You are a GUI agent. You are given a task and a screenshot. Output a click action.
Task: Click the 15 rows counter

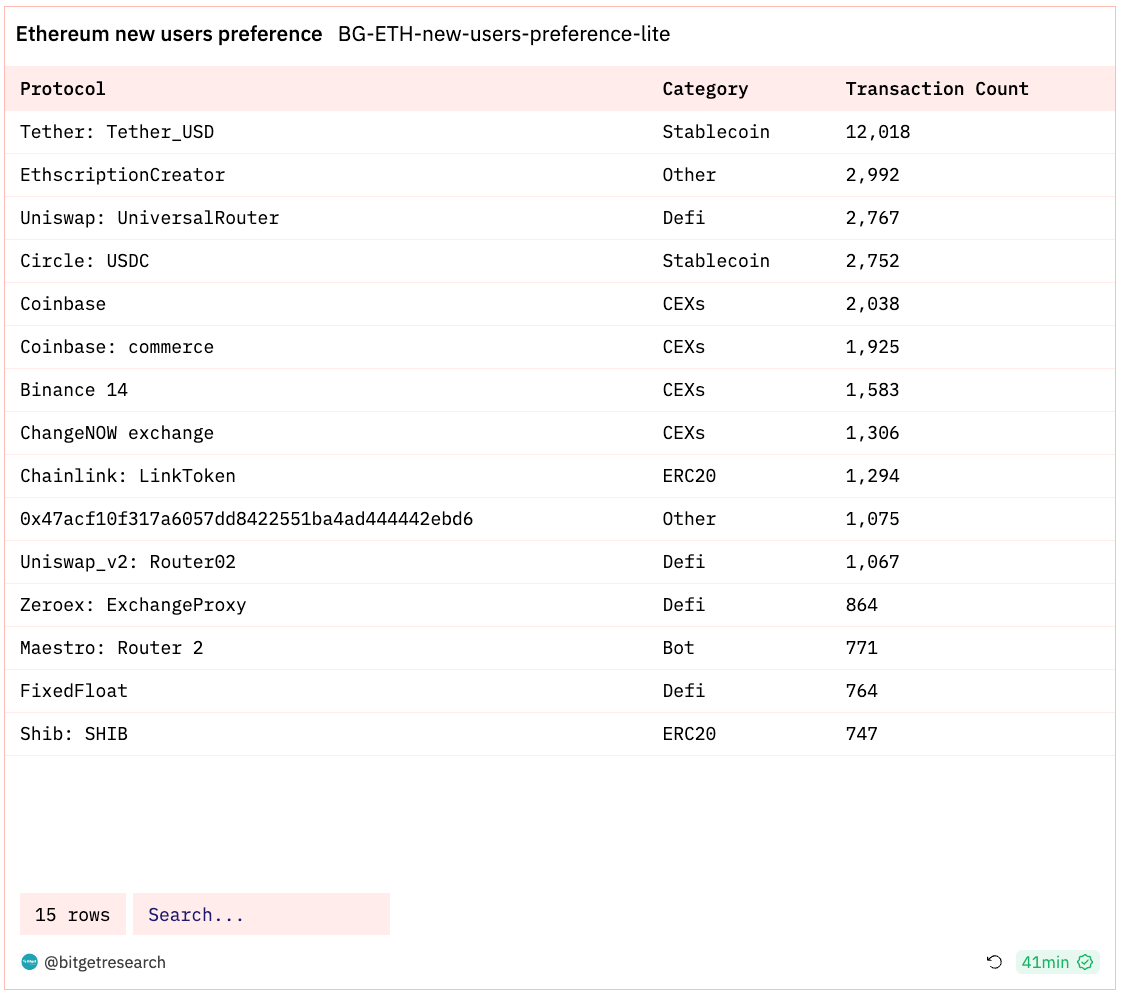73,915
